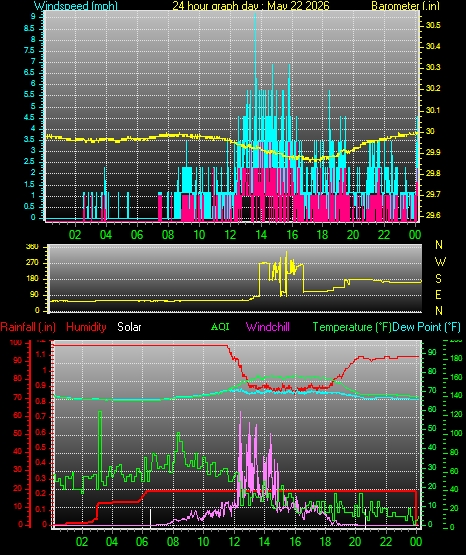The image size is (466, 555).
Task: Select the Humidity legend label
Action: [86, 327]
